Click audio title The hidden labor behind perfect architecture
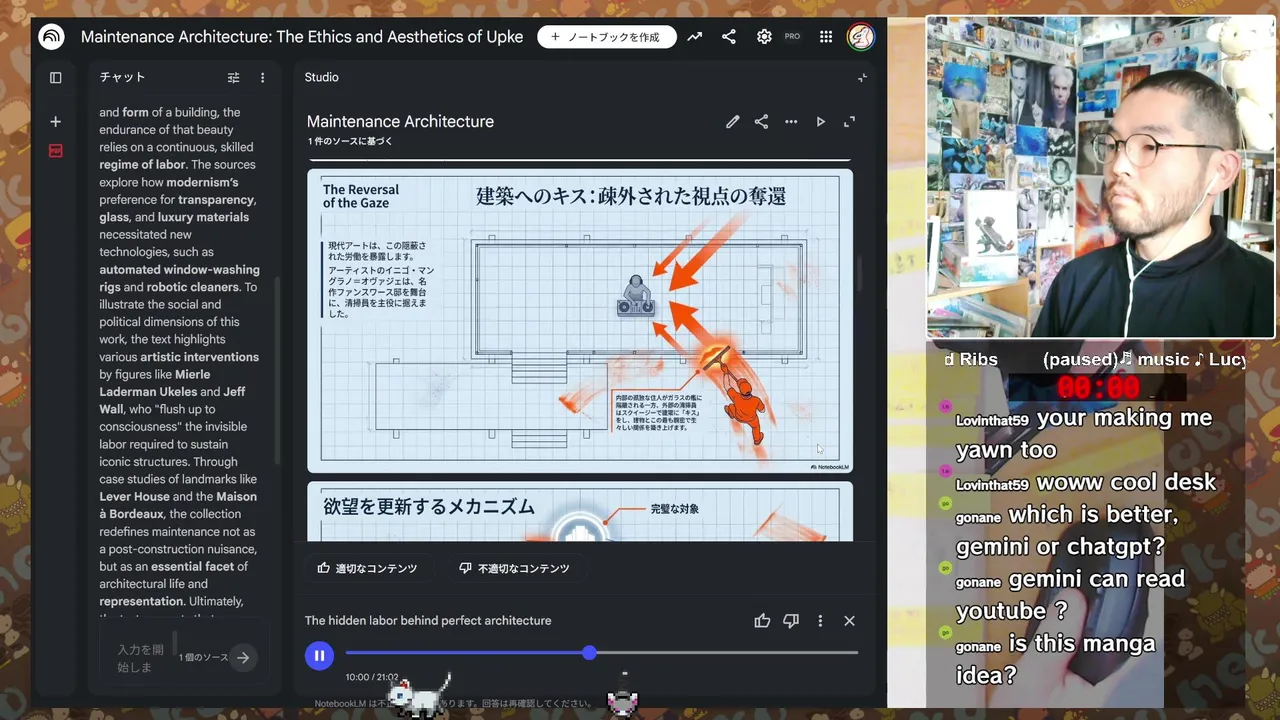The image size is (1280, 720). tap(428, 621)
